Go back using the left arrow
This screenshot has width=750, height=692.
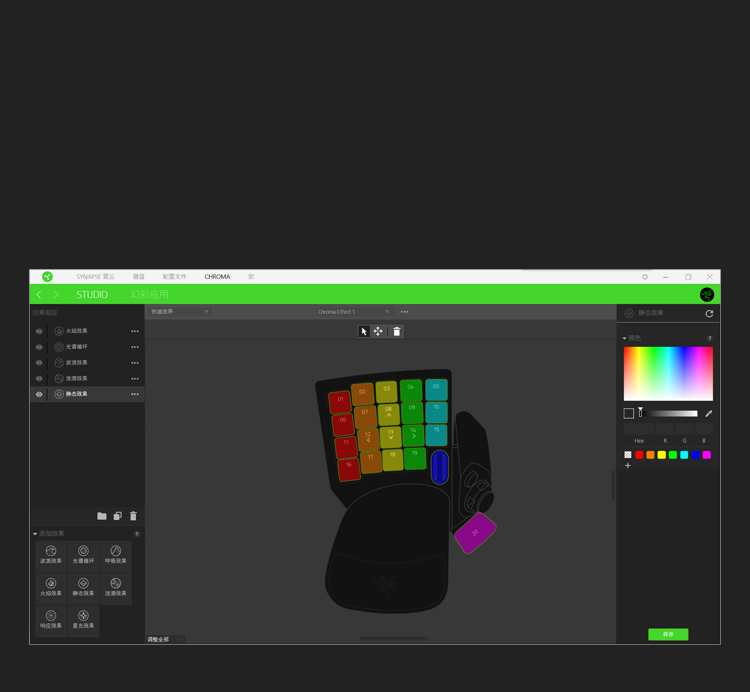click(x=39, y=295)
